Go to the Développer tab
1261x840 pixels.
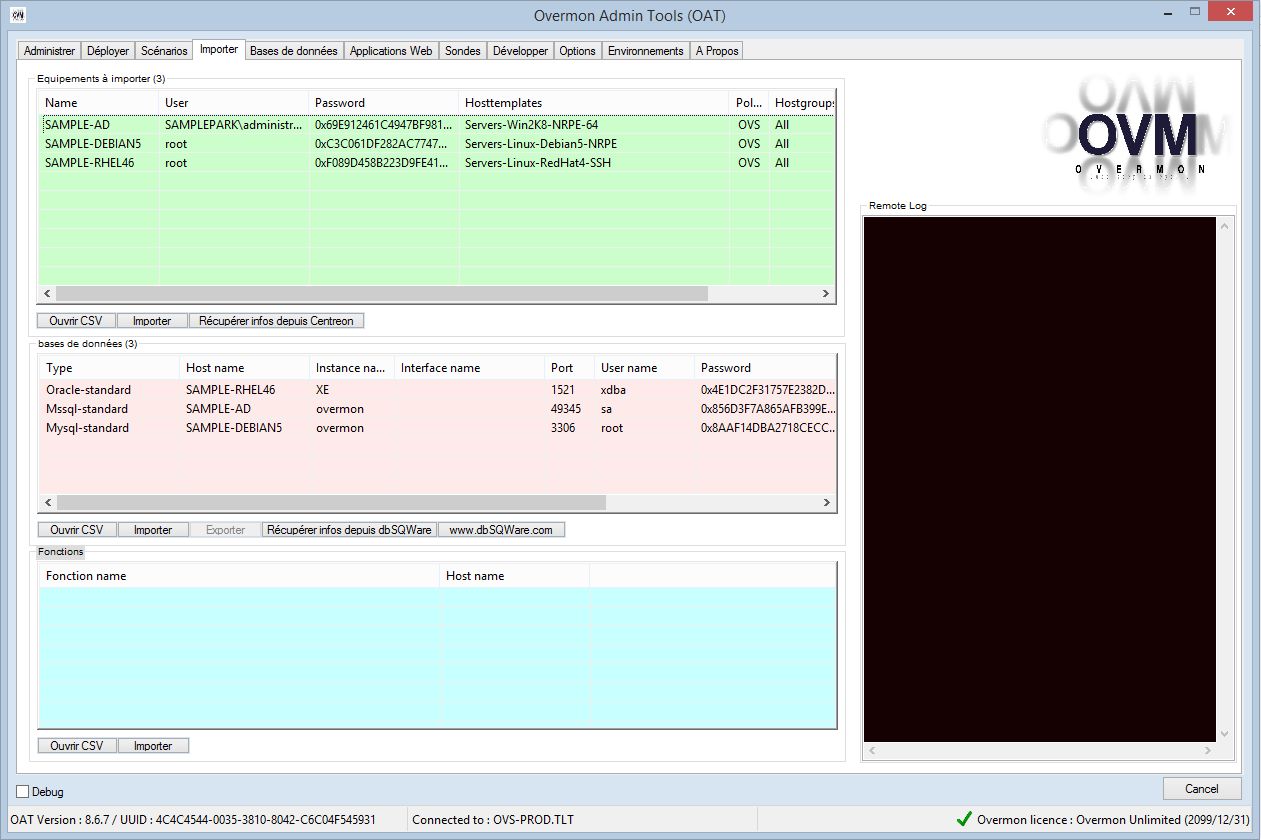tap(521, 51)
